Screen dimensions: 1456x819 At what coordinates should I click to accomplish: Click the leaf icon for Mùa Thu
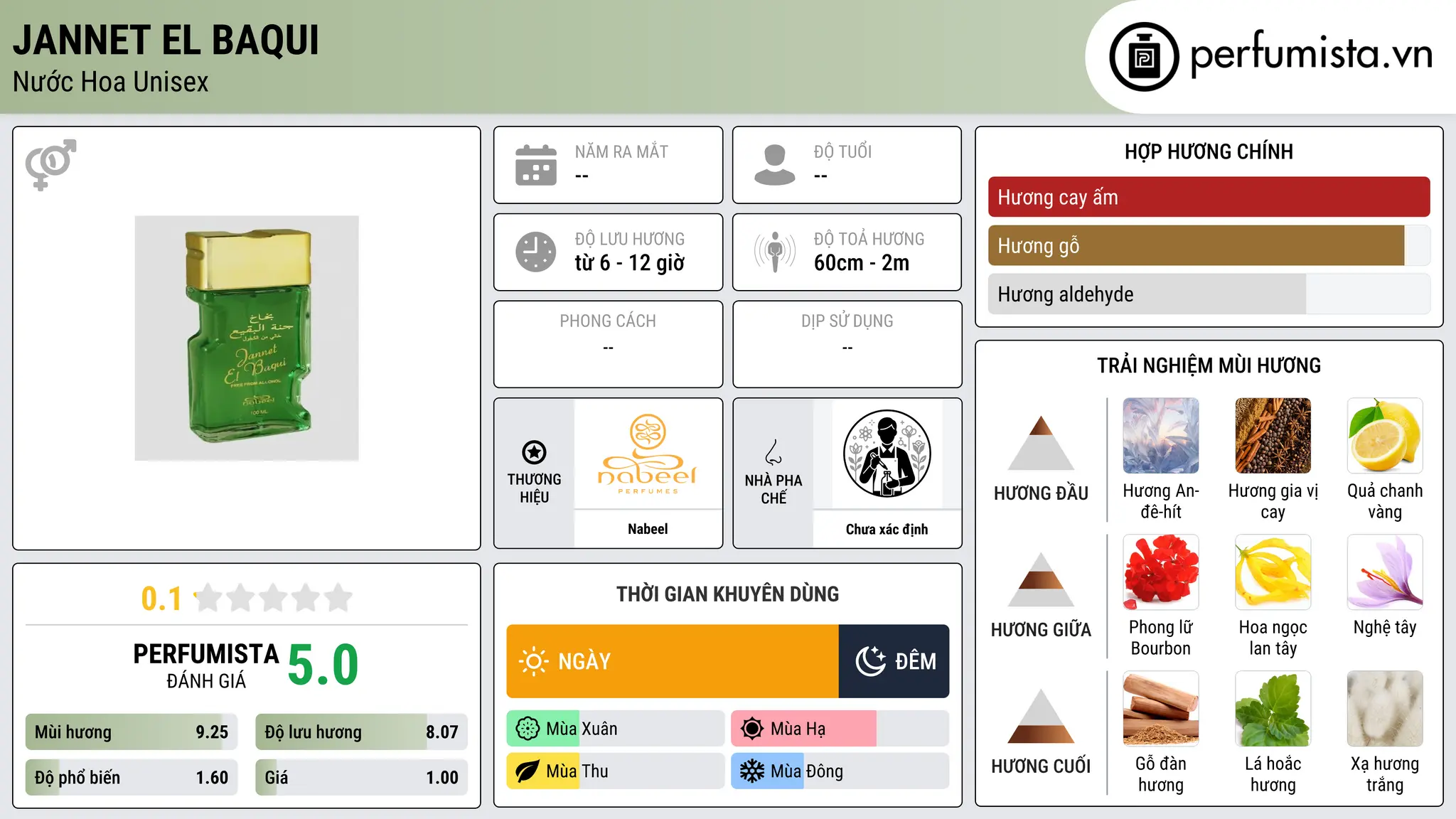(528, 771)
